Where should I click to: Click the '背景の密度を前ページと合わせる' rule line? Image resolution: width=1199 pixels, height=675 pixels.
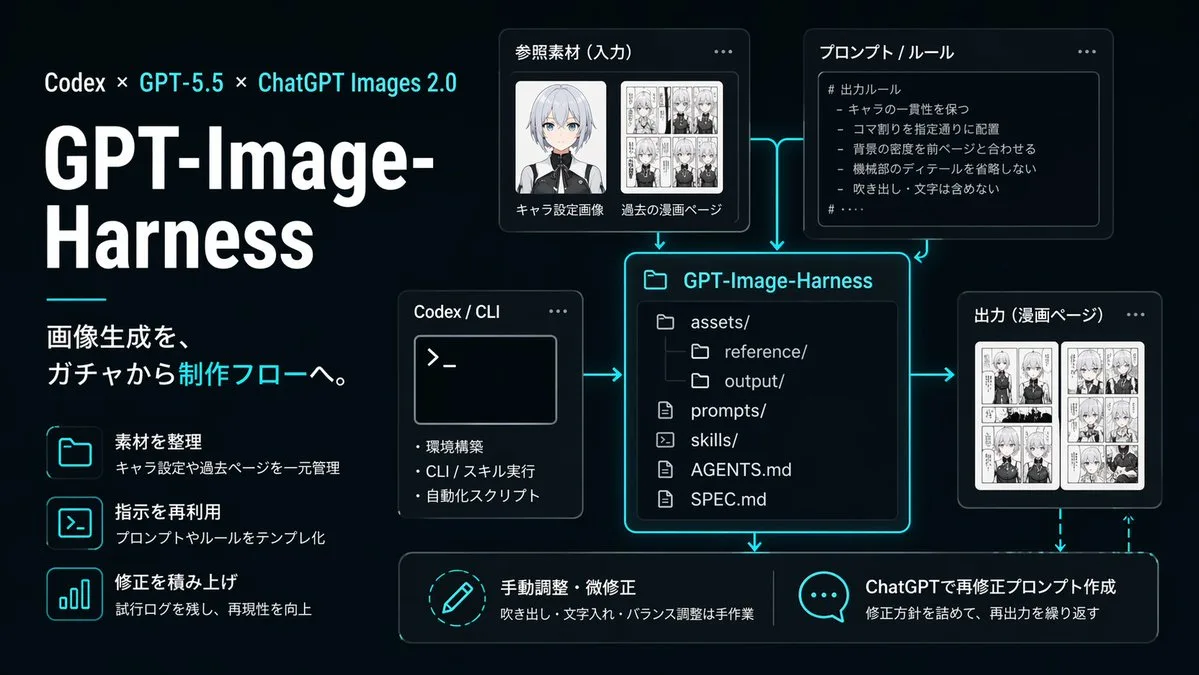[936, 149]
